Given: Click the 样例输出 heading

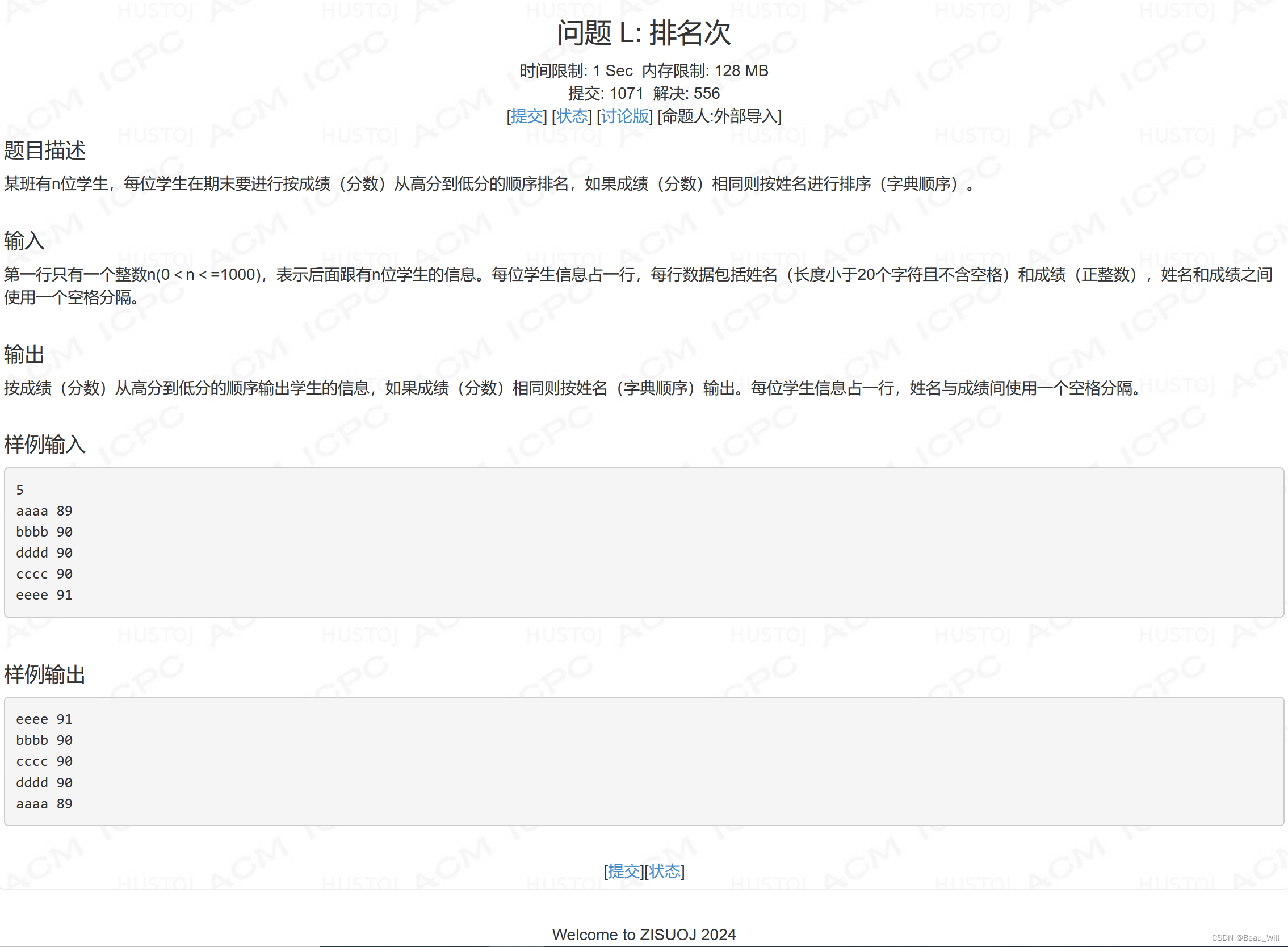Looking at the screenshot, I should (45, 674).
